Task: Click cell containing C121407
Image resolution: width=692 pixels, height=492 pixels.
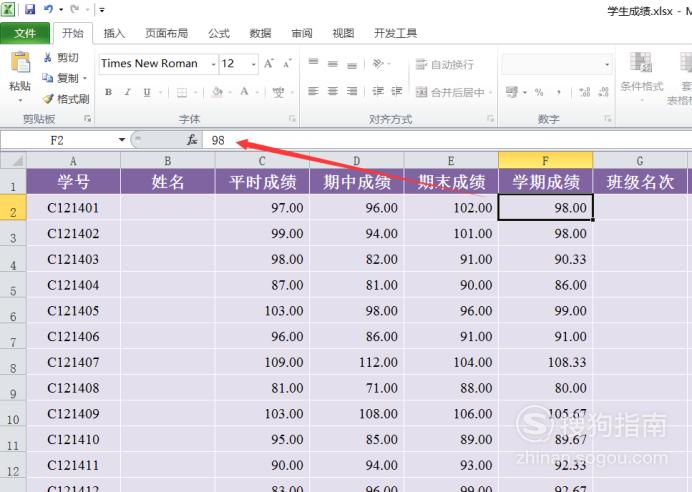Action: (x=73, y=362)
